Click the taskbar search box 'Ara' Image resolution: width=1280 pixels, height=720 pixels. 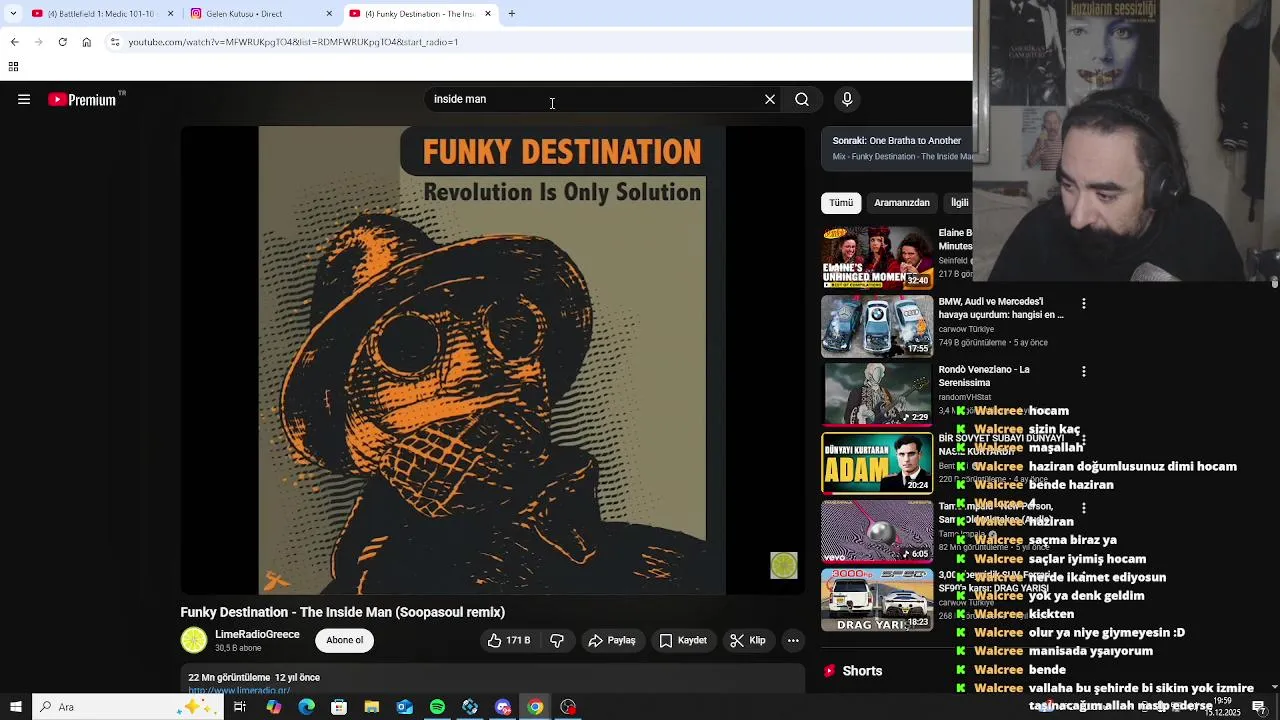(126, 707)
